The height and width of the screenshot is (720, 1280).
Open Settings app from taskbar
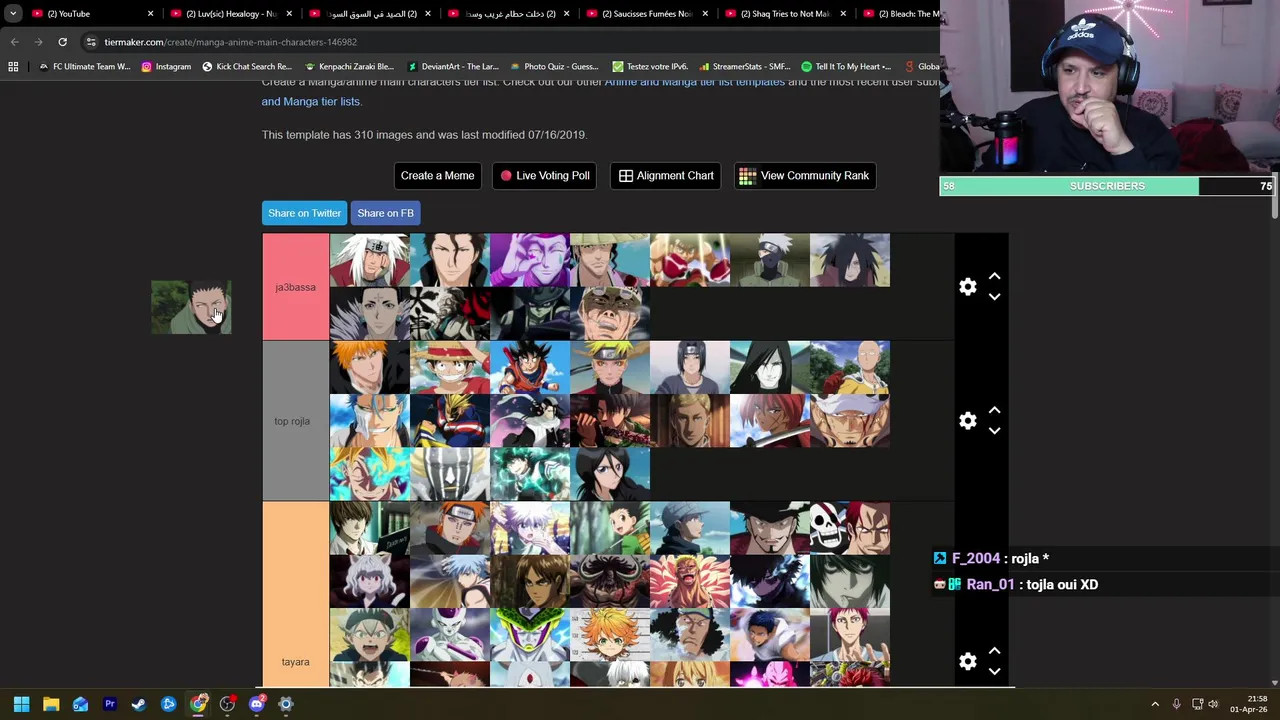tap(286, 704)
